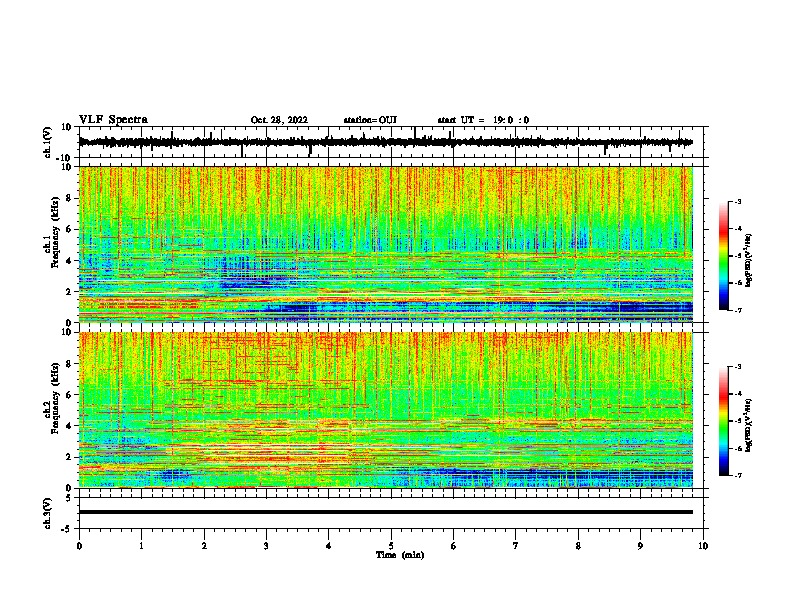The width and height of the screenshot is (792, 612).
Task: Click time axis tick label "5"
Action: (391, 546)
